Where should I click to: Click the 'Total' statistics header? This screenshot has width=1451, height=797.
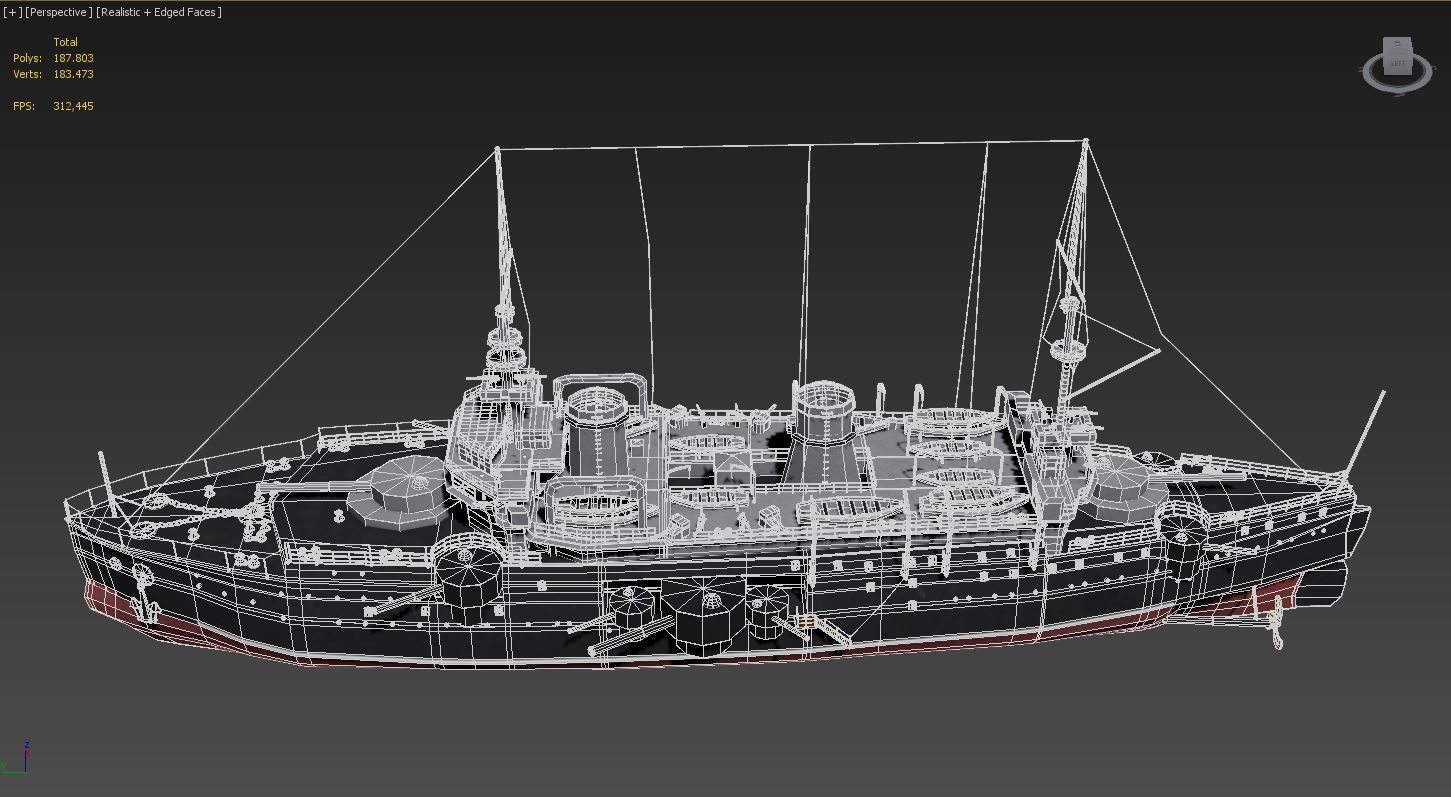pyautogui.click(x=66, y=42)
